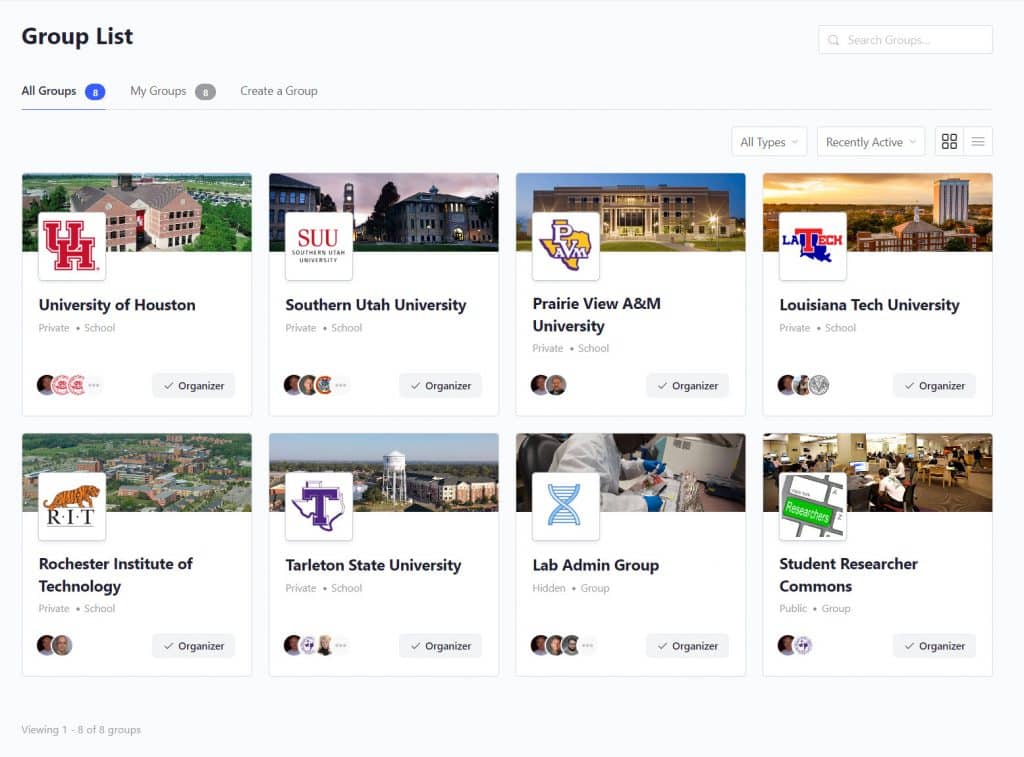Switch to list view layout

978,142
